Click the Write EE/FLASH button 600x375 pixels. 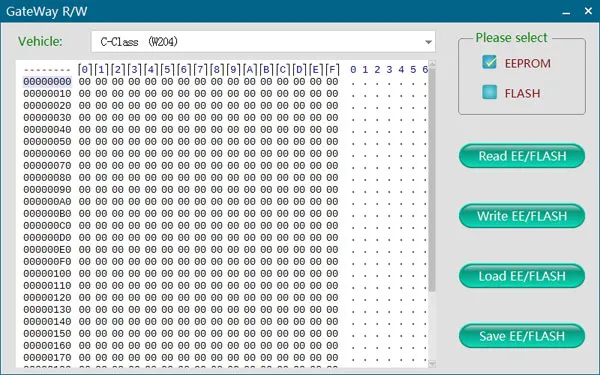pos(522,216)
